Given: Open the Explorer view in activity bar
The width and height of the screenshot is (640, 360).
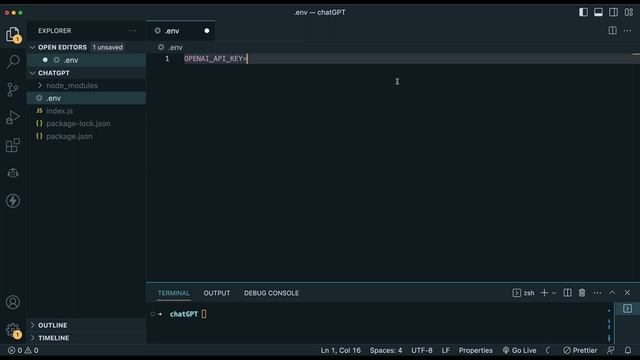Looking at the screenshot, I should [13, 35].
